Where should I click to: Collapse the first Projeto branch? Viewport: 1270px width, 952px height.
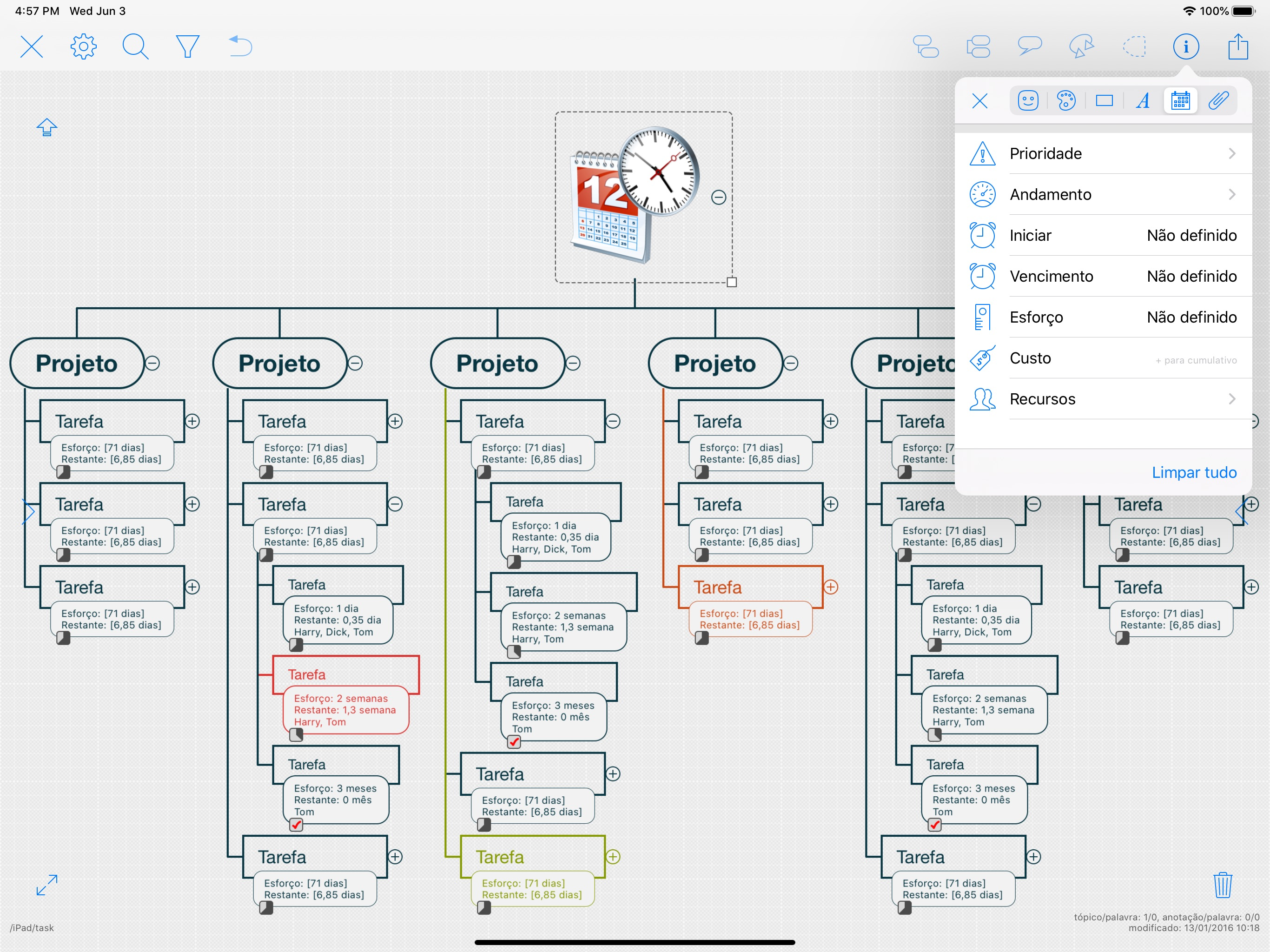coord(153,364)
